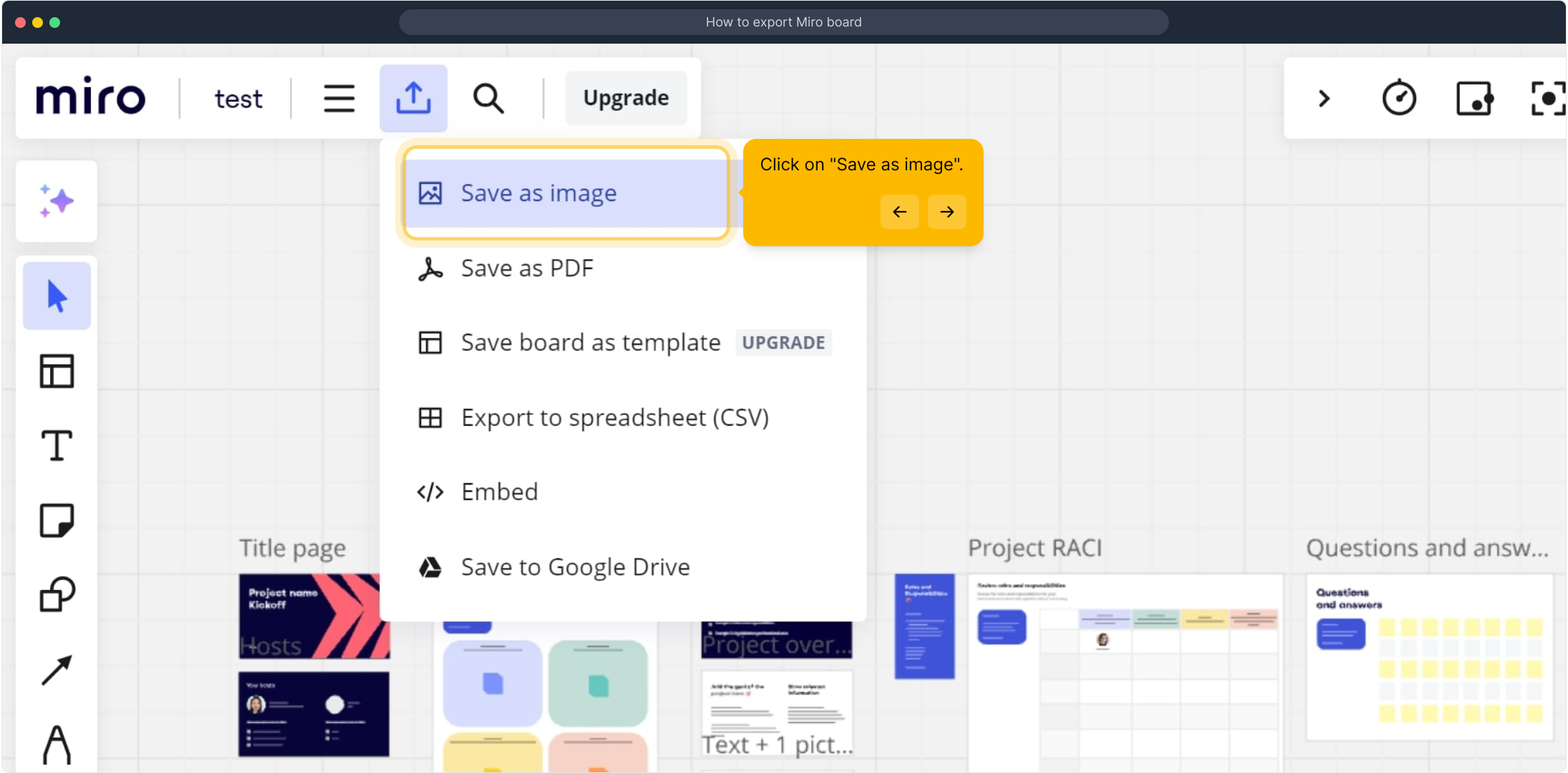Click the Upgrade button
This screenshot has width=1568, height=773.
coord(626,98)
